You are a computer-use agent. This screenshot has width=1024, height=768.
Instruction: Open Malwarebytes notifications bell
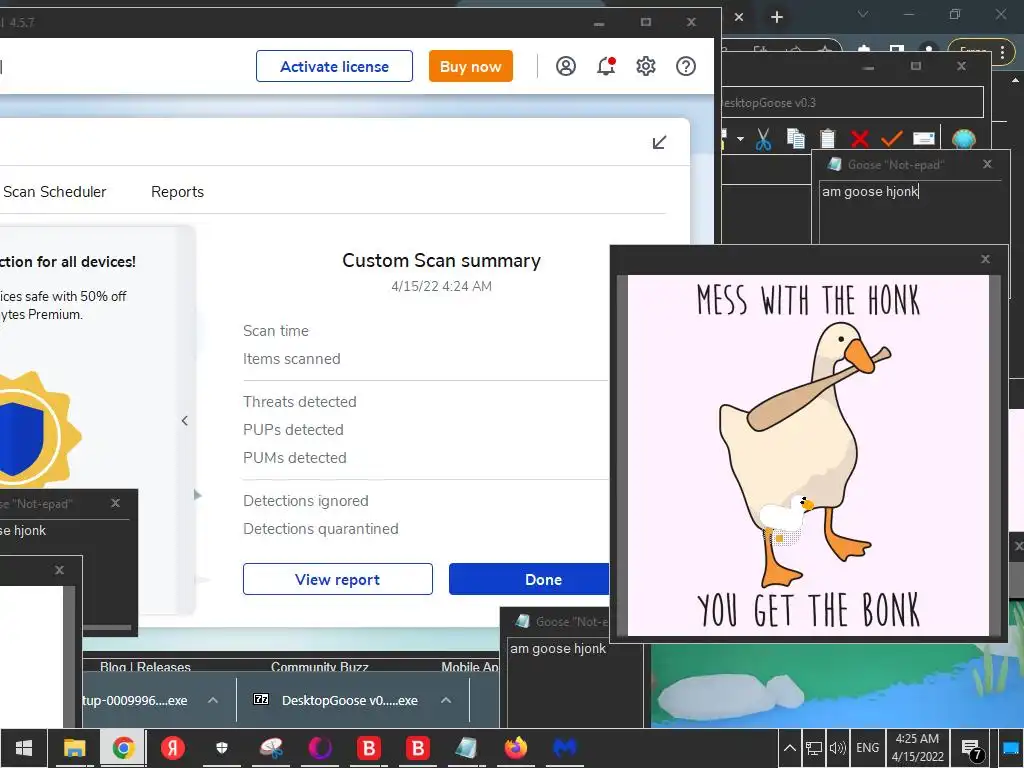click(x=606, y=66)
